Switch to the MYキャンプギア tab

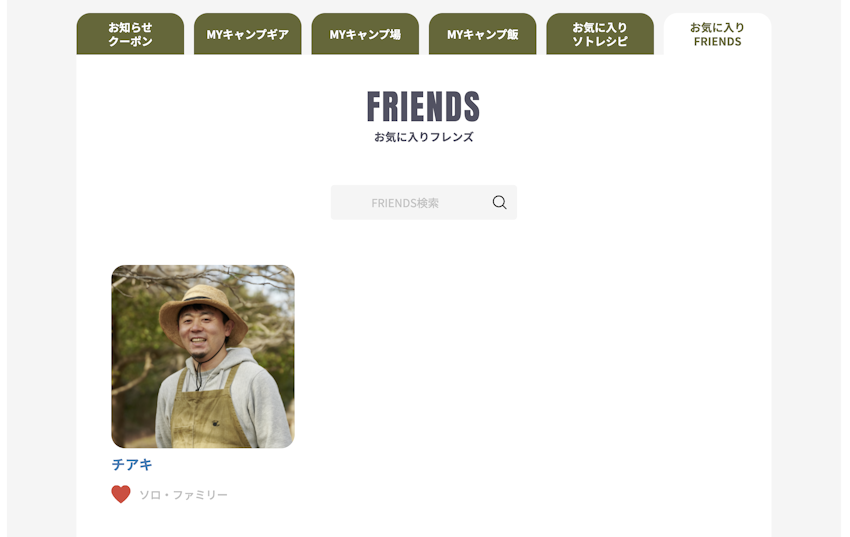point(248,34)
